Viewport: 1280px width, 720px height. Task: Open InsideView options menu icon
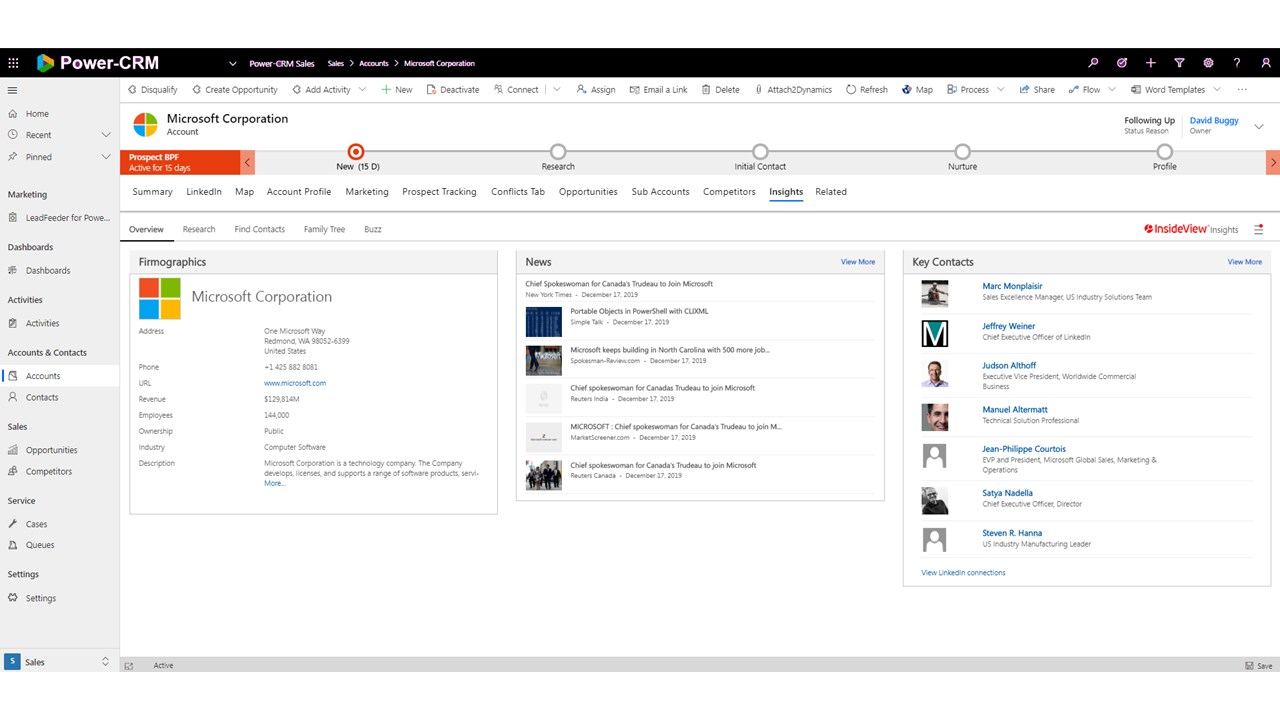point(1258,229)
